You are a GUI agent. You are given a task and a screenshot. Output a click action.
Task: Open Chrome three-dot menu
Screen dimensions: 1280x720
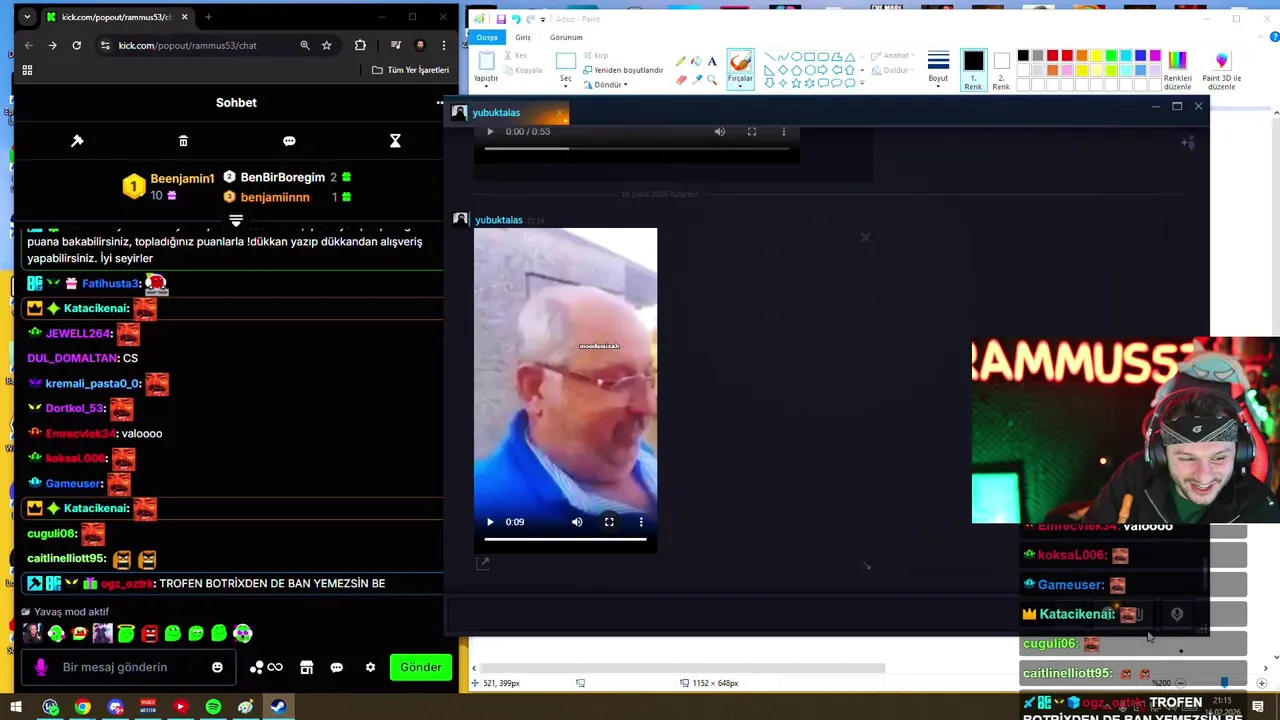[x=443, y=45]
